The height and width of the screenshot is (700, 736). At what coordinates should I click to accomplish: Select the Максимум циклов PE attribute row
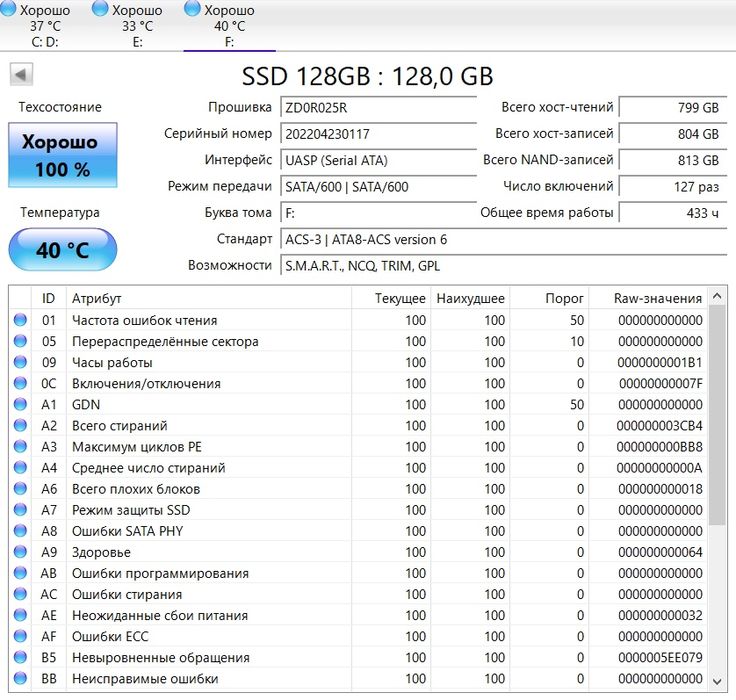(358, 446)
